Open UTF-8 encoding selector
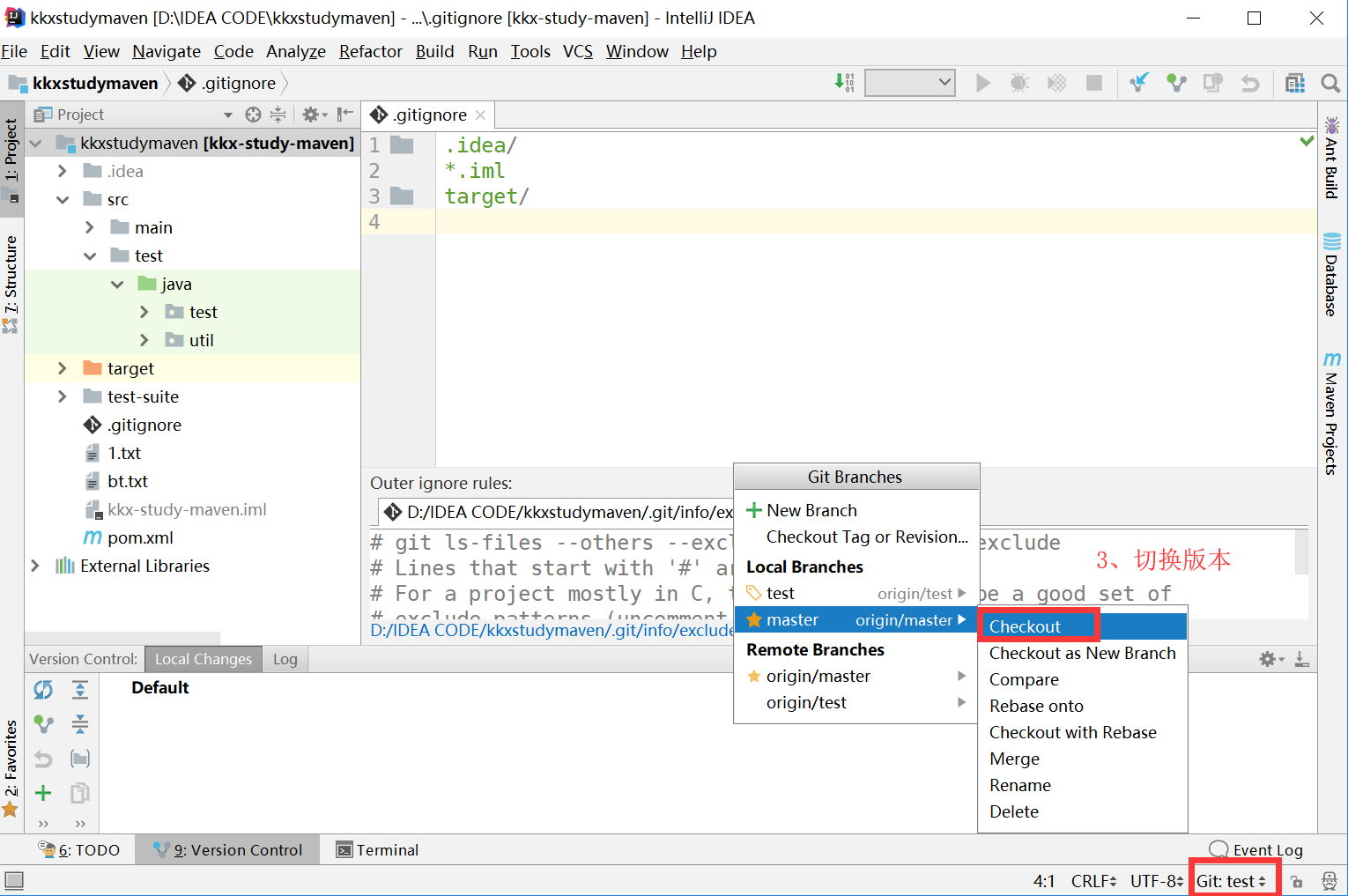Image resolution: width=1348 pixels, height=896 pixels. (1157, 881)
